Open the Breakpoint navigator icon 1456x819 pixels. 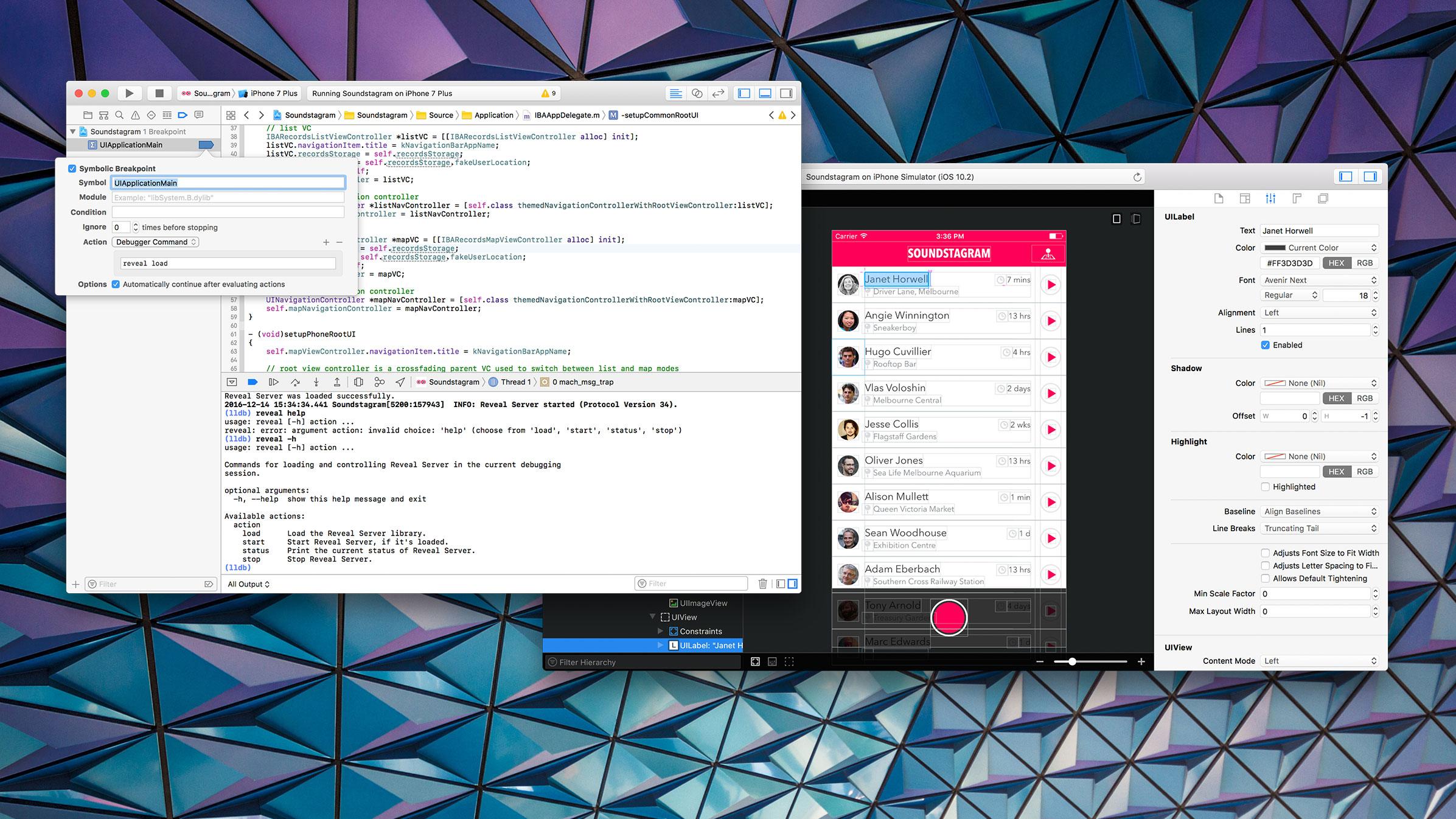pyautogui.click(x=183, y=115)
